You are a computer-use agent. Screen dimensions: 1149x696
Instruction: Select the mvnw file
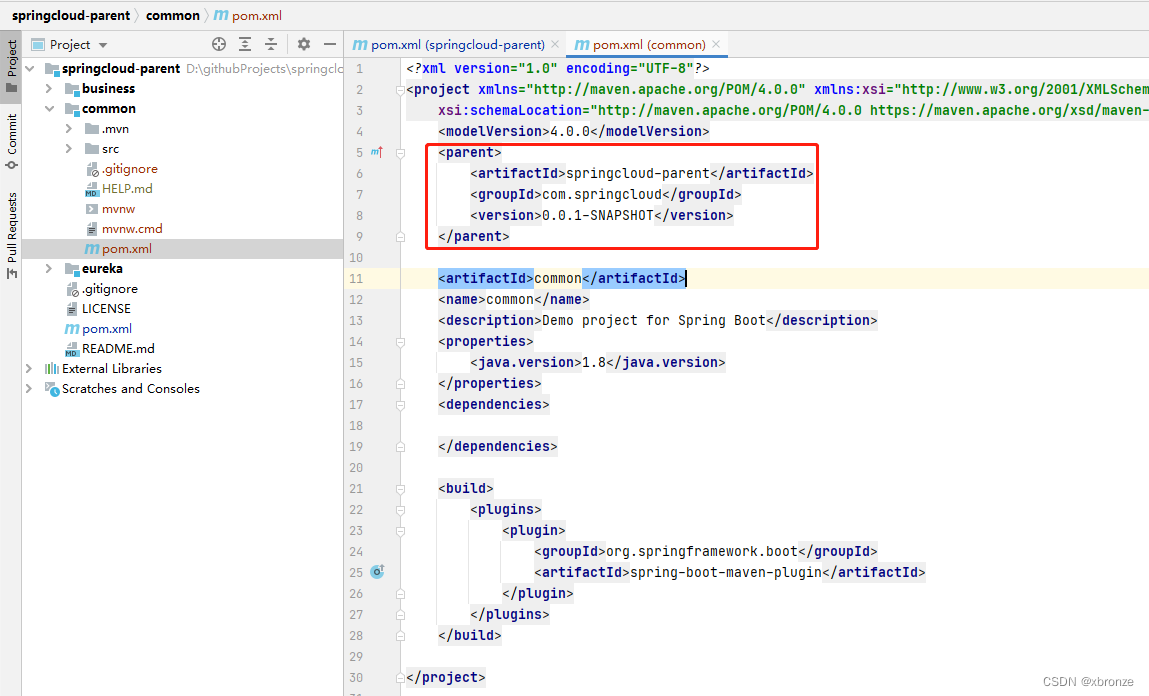click(x=118, y=209)
